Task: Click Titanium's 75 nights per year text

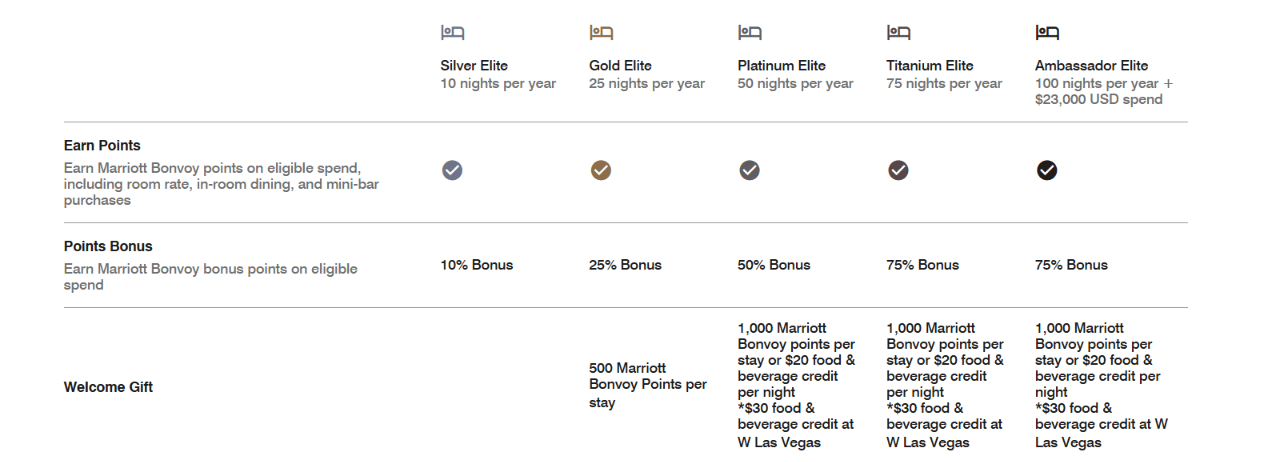Action: pyautogui.click(x=944, y=84)
